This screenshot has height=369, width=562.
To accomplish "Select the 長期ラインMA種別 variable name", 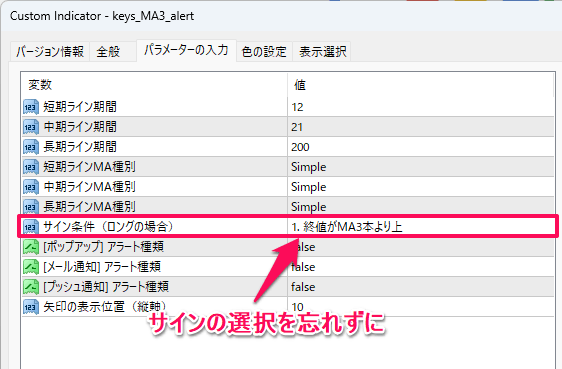I will [89, 207].
